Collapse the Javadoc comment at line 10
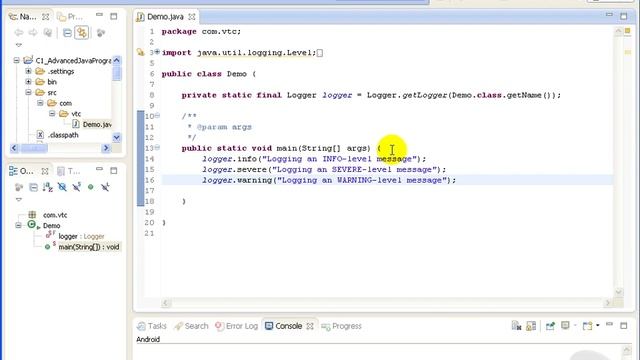Screen dimensions: 640x360 tap(157, 116)
